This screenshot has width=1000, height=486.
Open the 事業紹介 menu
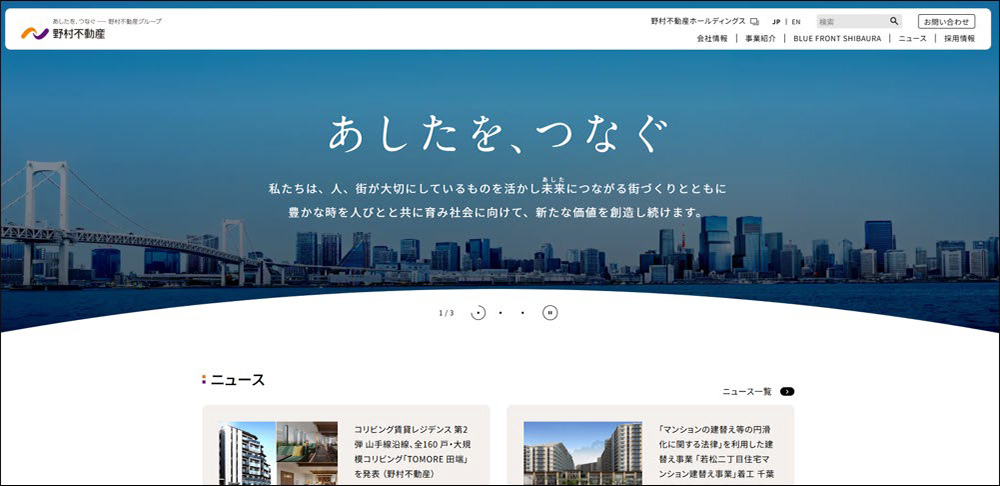(x=760, y=38)
